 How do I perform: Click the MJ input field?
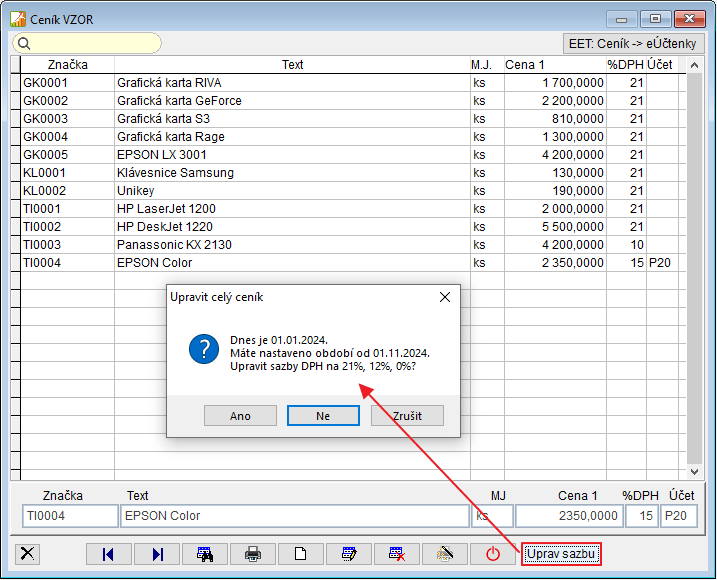[x=492, y=516]
